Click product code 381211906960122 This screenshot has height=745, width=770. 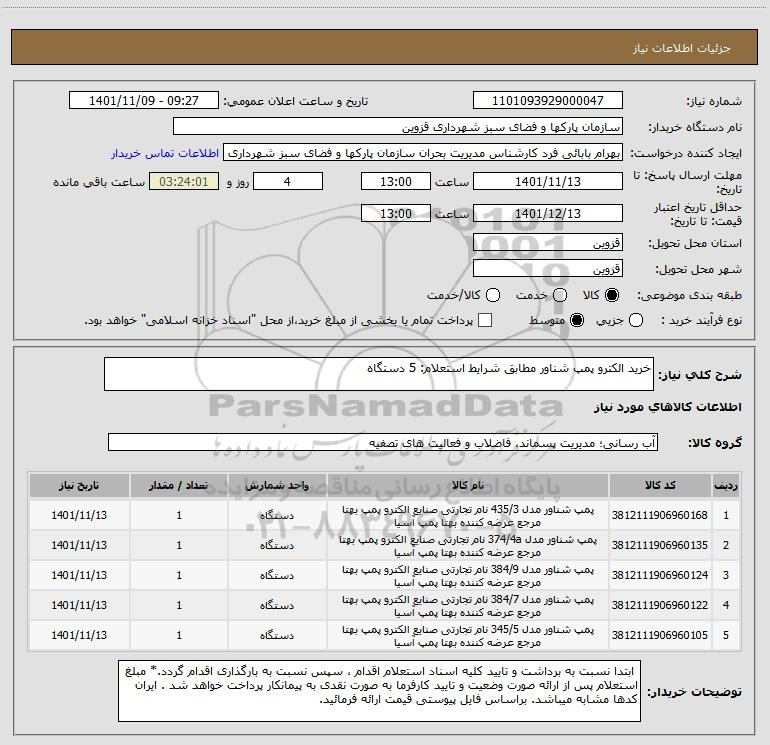660,605
